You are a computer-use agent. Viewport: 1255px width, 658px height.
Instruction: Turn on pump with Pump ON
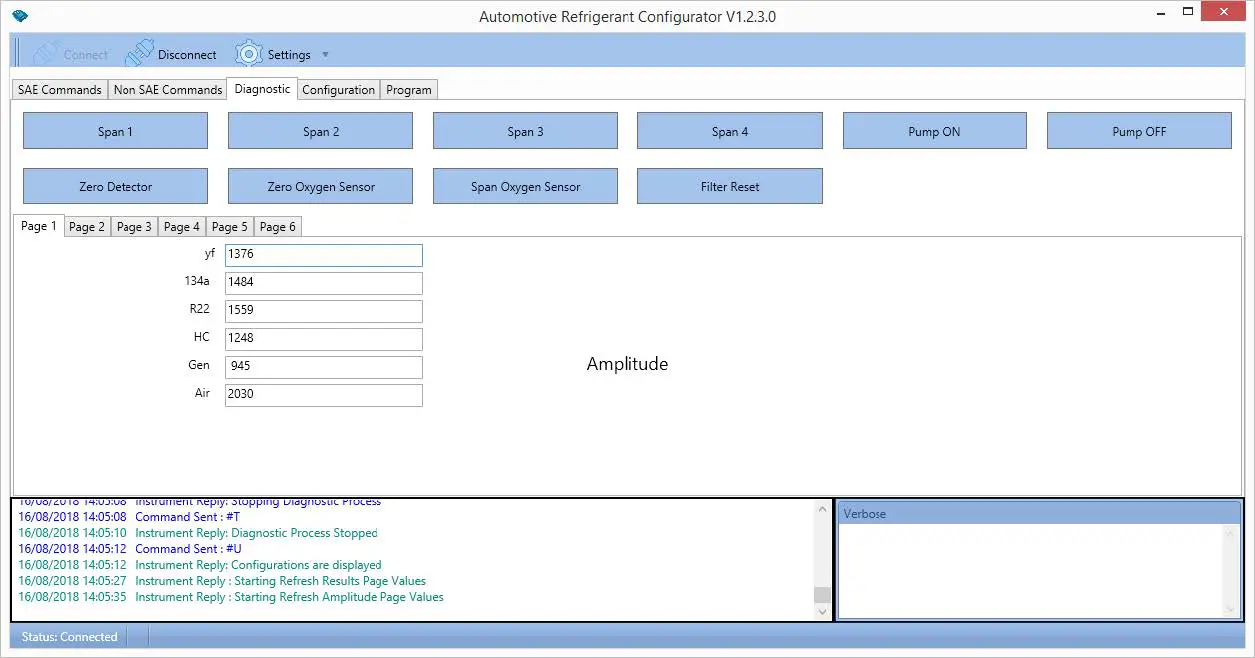(x=934, y=131)
